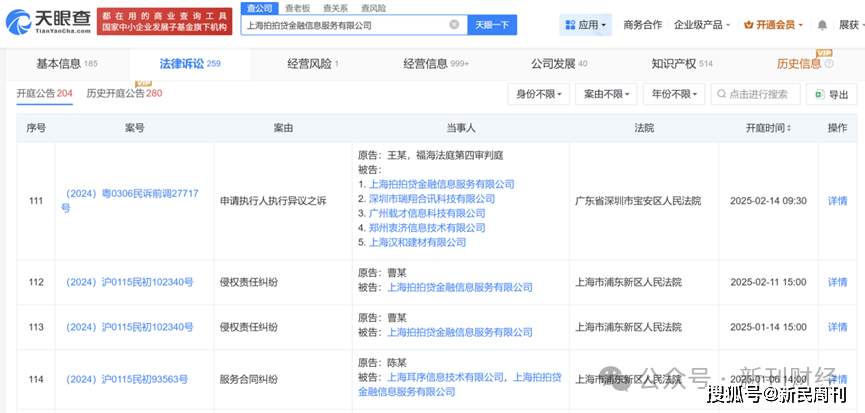The image size is (865, 413).
Task: Select the 历史开庭公告 sub-tab
Action: 124,93
